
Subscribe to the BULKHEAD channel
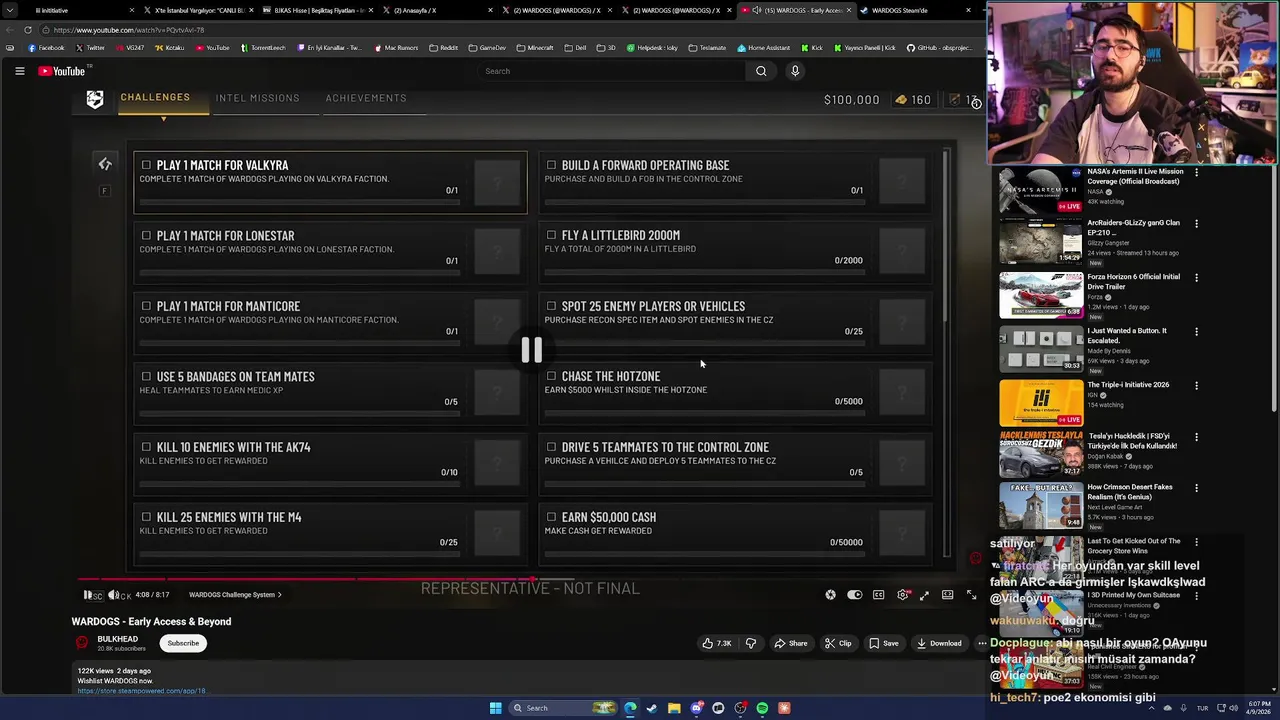183,643
